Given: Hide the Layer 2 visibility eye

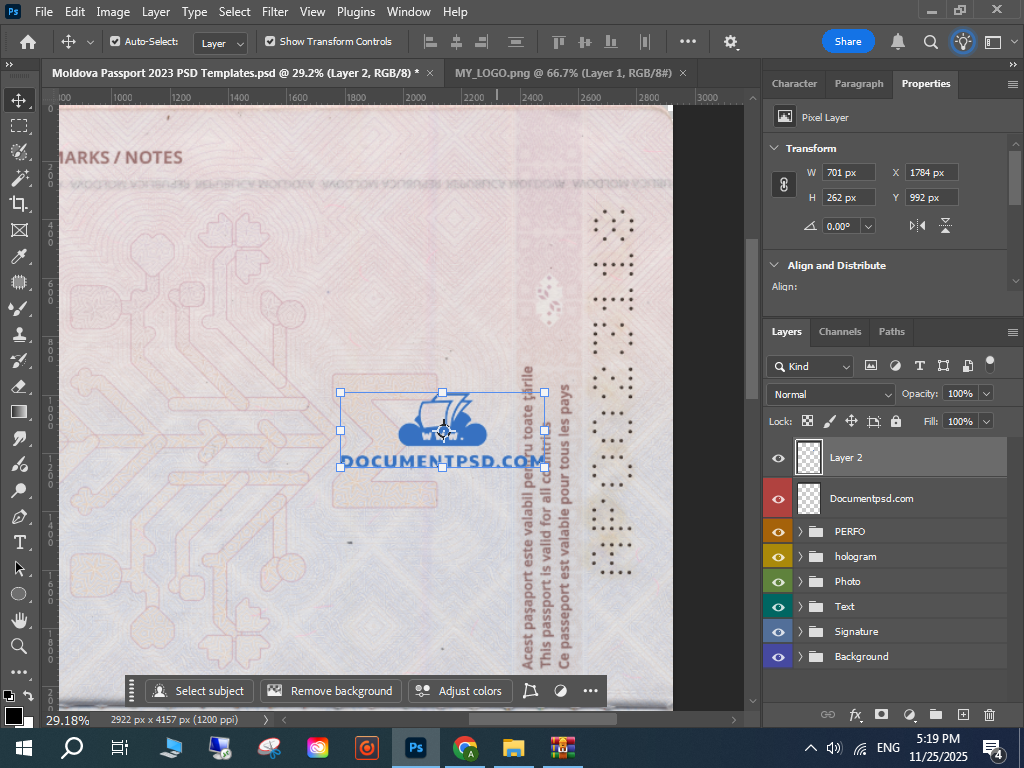Looking at the screenshot, I should [x=778, y=458].
